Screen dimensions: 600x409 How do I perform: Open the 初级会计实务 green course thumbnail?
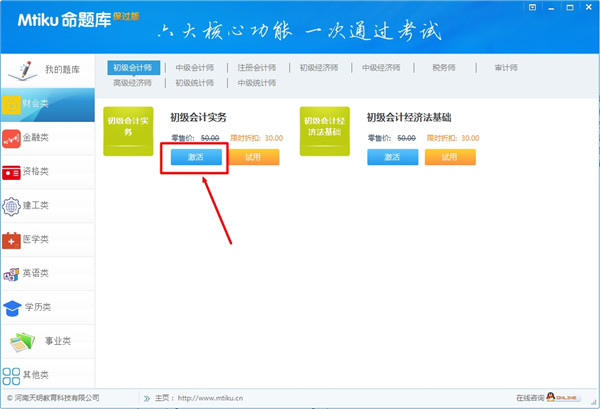click(128, 131)
